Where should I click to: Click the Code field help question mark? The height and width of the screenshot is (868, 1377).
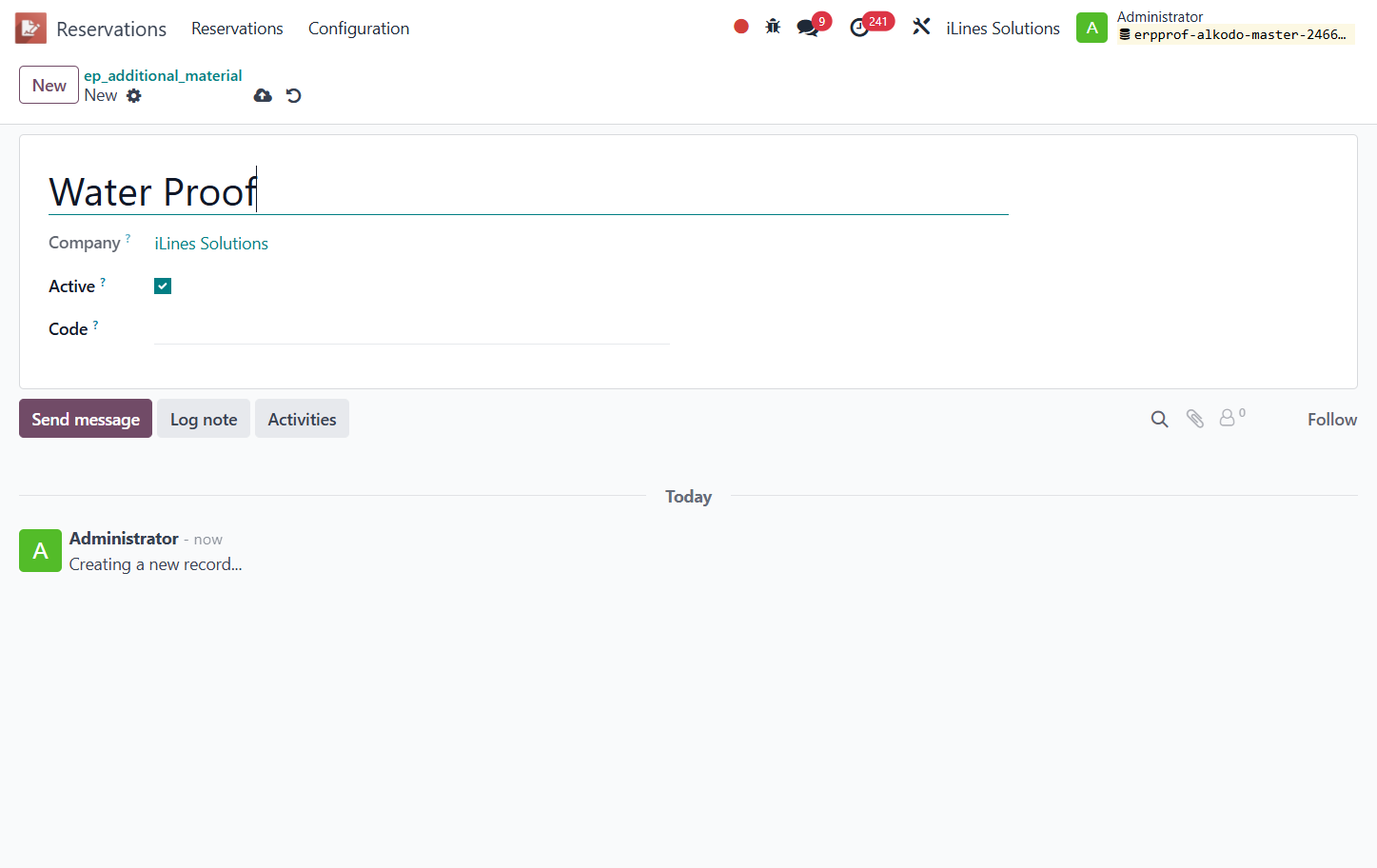(95, 325)
